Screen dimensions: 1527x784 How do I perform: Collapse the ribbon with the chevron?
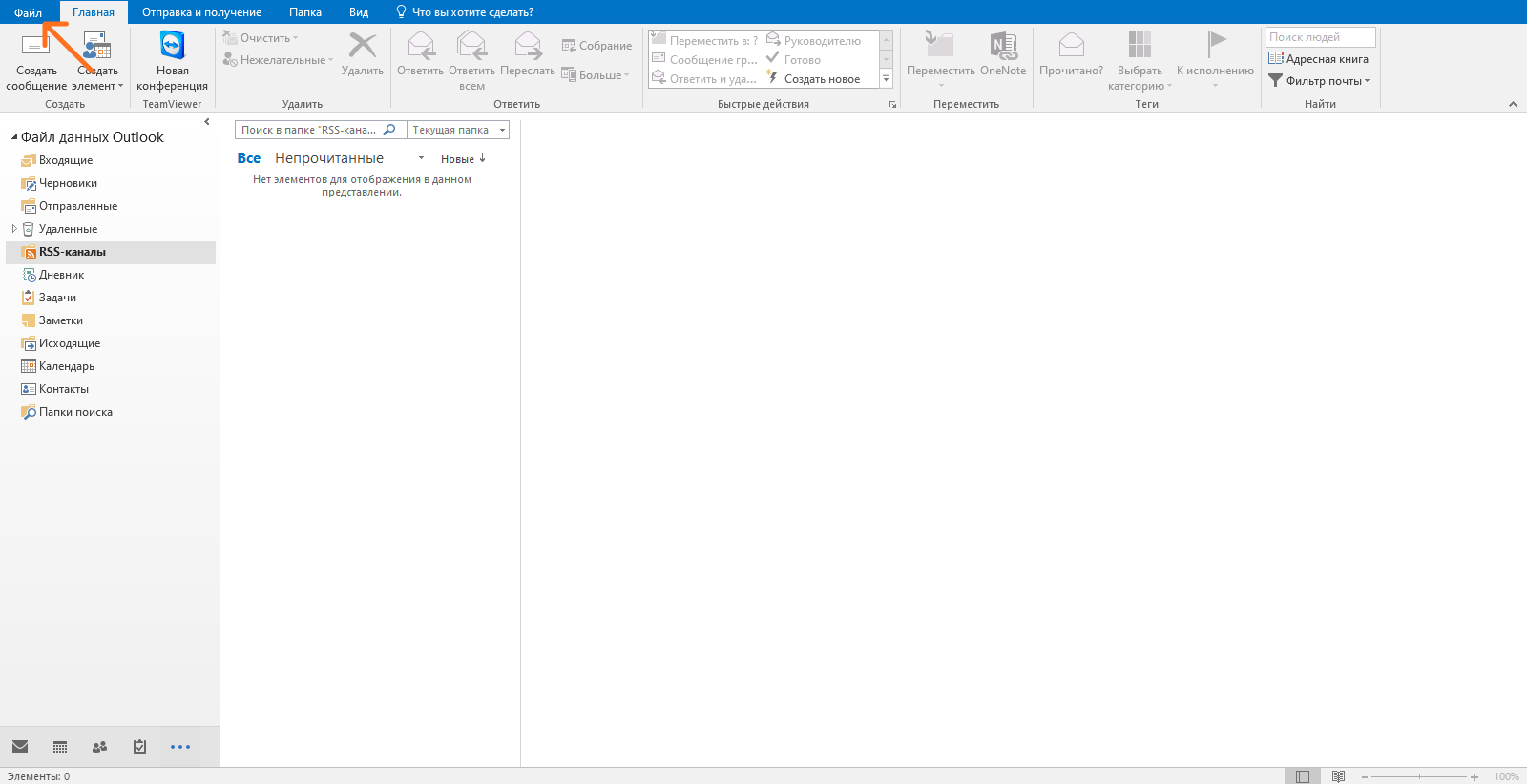[1513, 104]
